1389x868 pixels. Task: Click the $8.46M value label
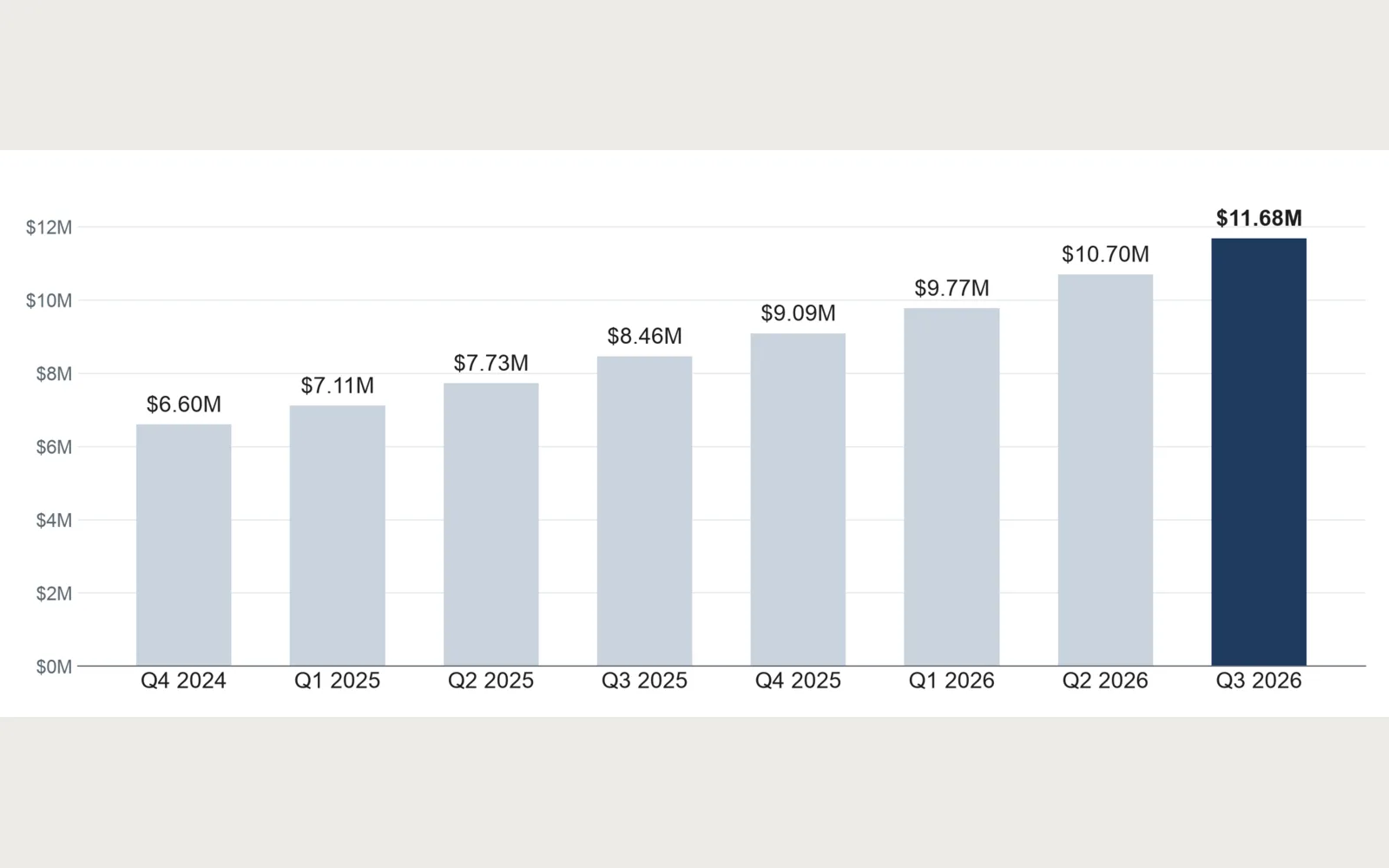(645, 336)
